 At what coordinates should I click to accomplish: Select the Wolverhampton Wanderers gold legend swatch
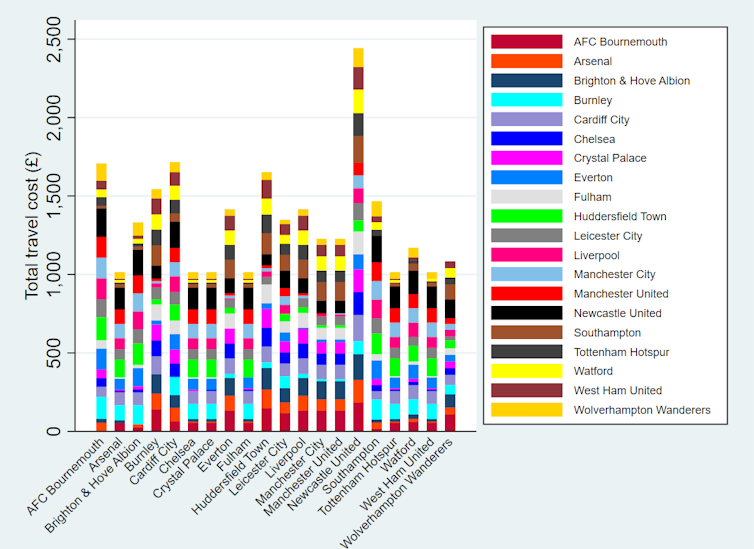pyautogui.click(x=527, y=410)
